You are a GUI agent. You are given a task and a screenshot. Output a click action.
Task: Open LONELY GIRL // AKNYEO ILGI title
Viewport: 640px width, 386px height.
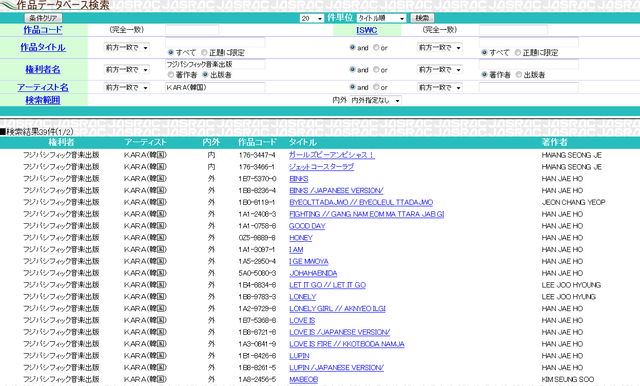coord(337,309)
